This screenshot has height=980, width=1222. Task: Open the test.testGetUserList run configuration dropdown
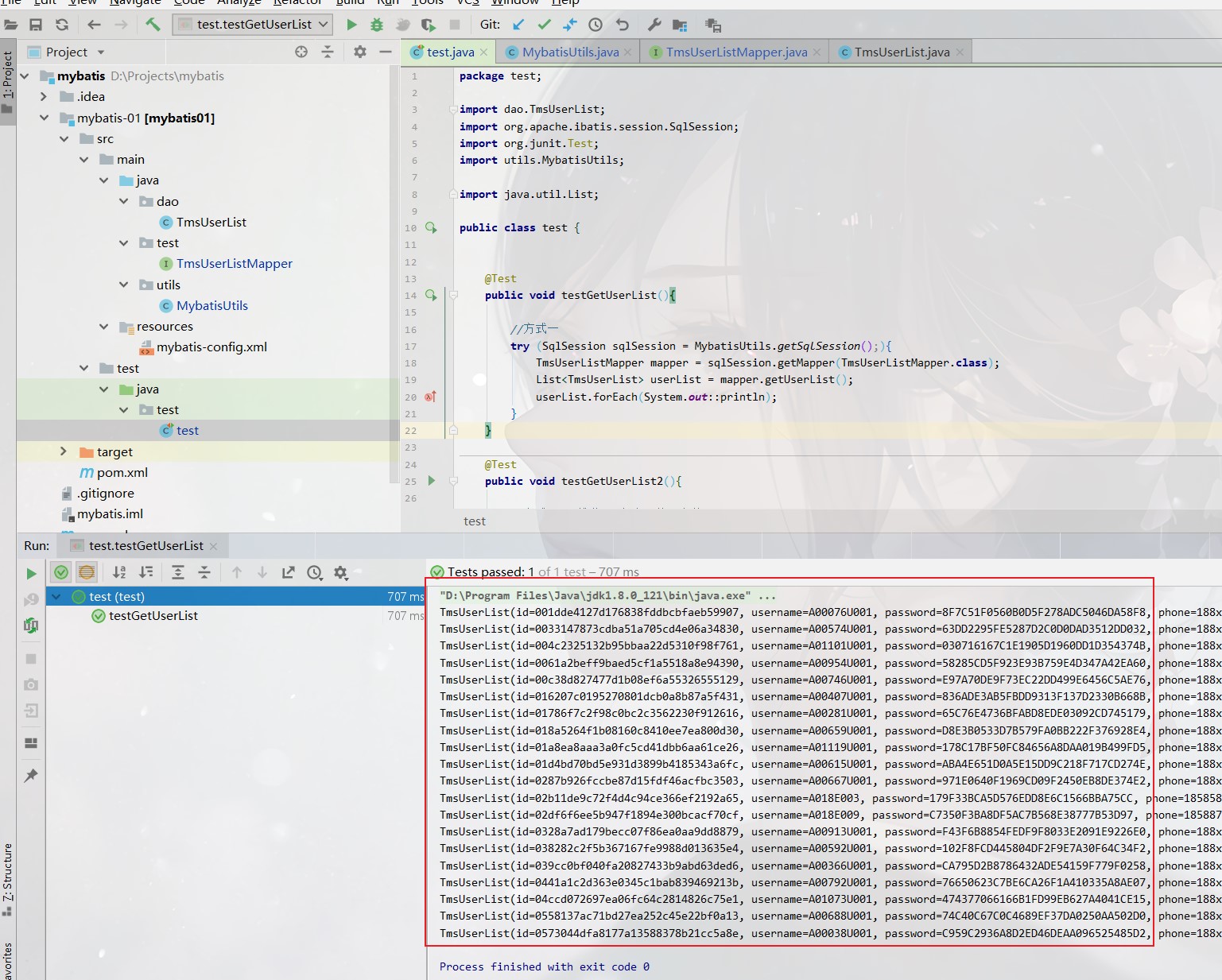click(254, 25)
